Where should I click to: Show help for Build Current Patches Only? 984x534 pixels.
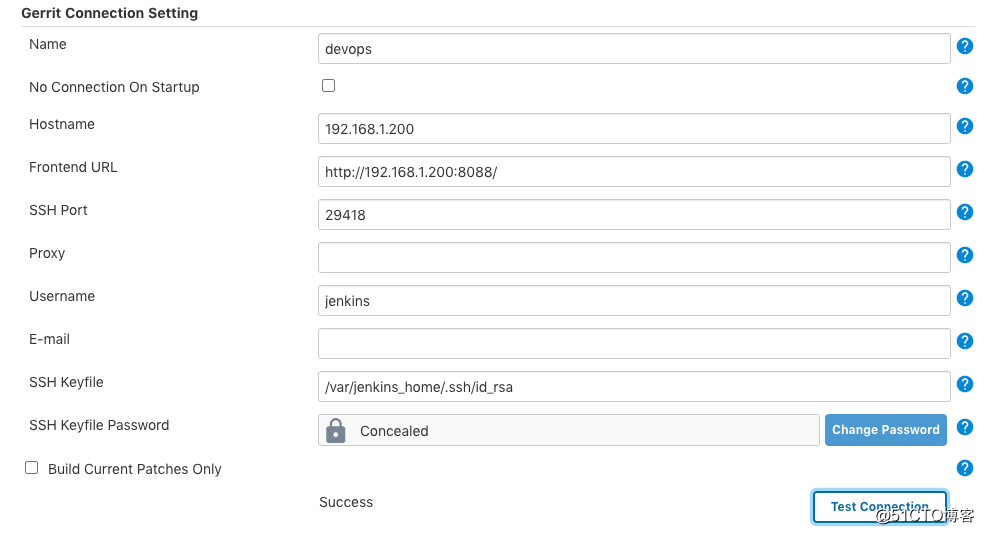click(965, 468)
